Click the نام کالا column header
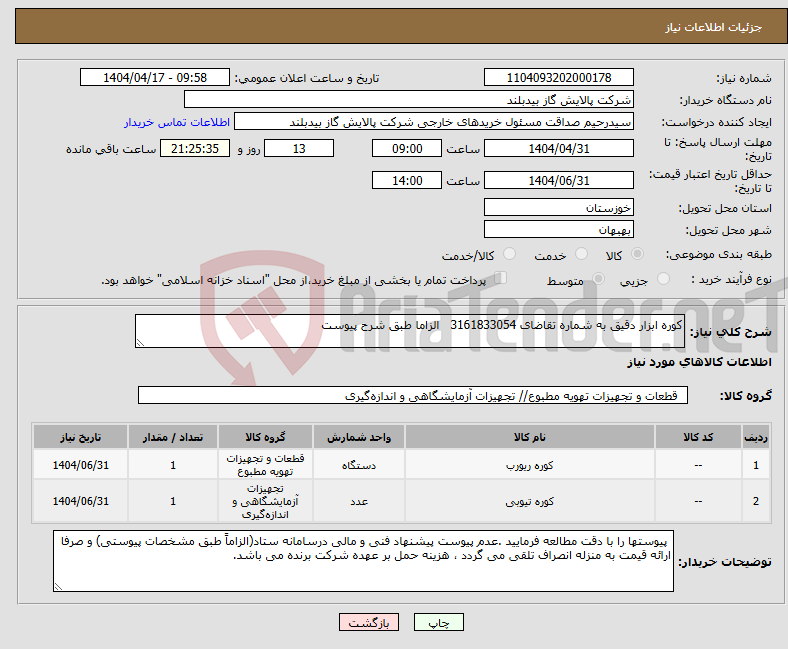788x649 pixels. (x=530, y=437)
